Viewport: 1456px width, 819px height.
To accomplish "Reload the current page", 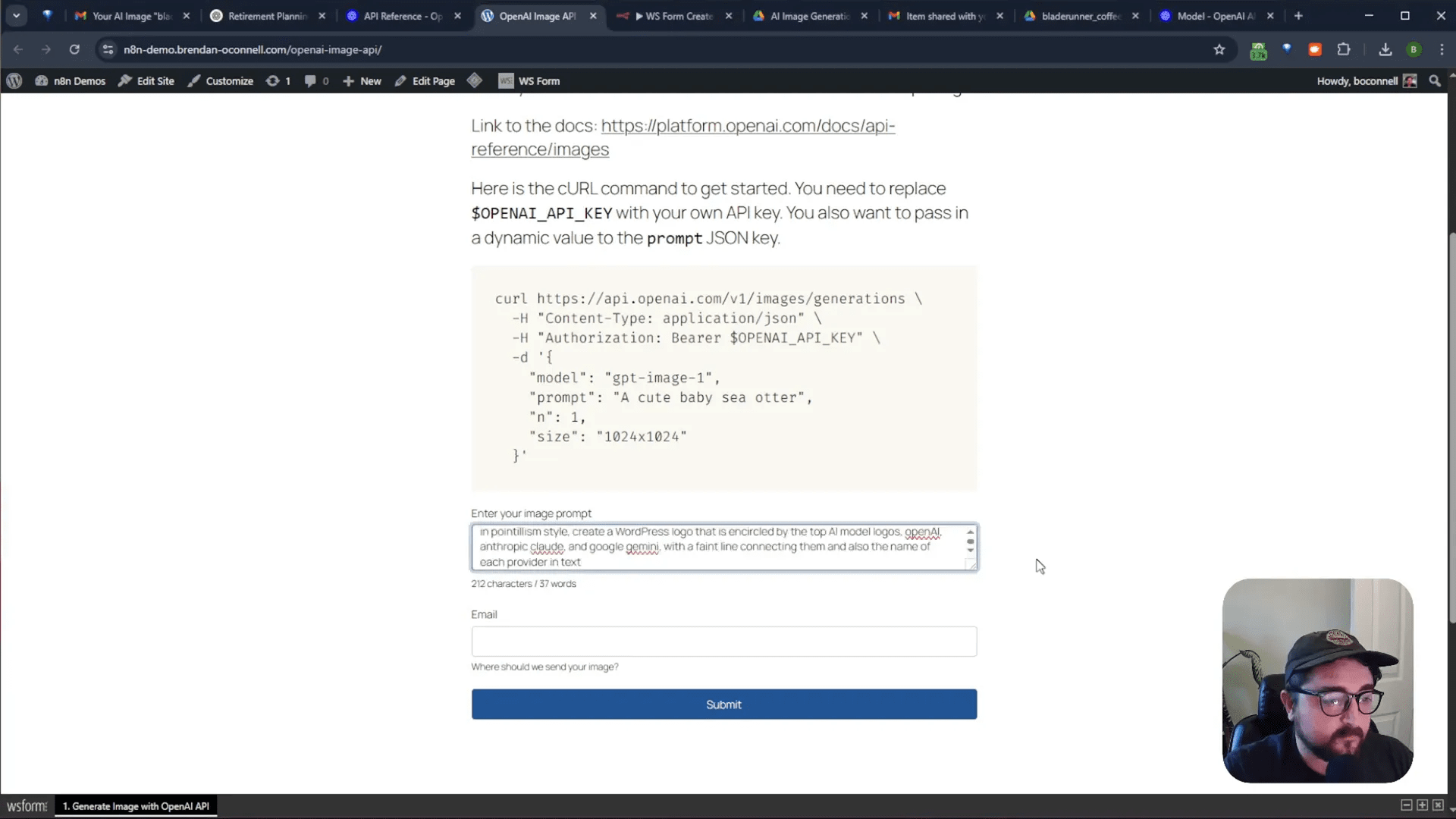I will tap(74, 49).
